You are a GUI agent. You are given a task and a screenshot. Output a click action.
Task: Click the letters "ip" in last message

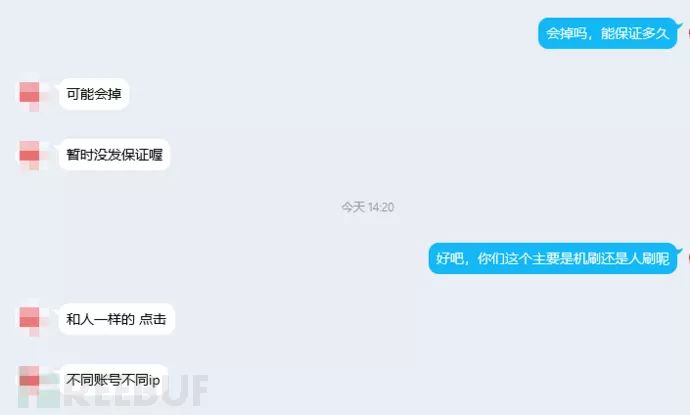[x=154, y=380]
